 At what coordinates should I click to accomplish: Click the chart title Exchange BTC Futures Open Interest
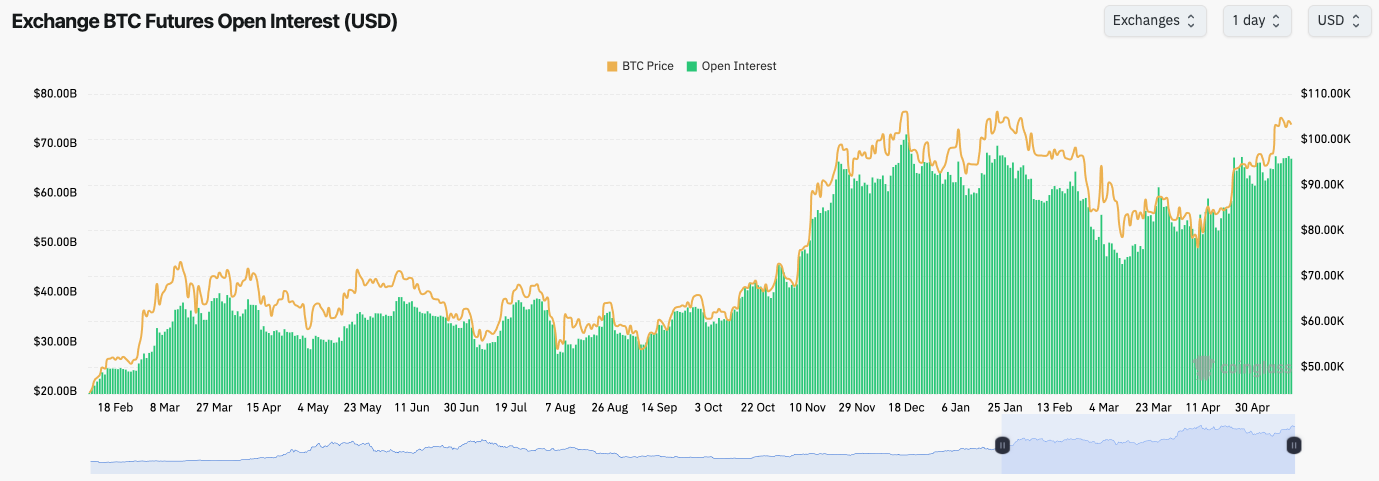point(204,21)
